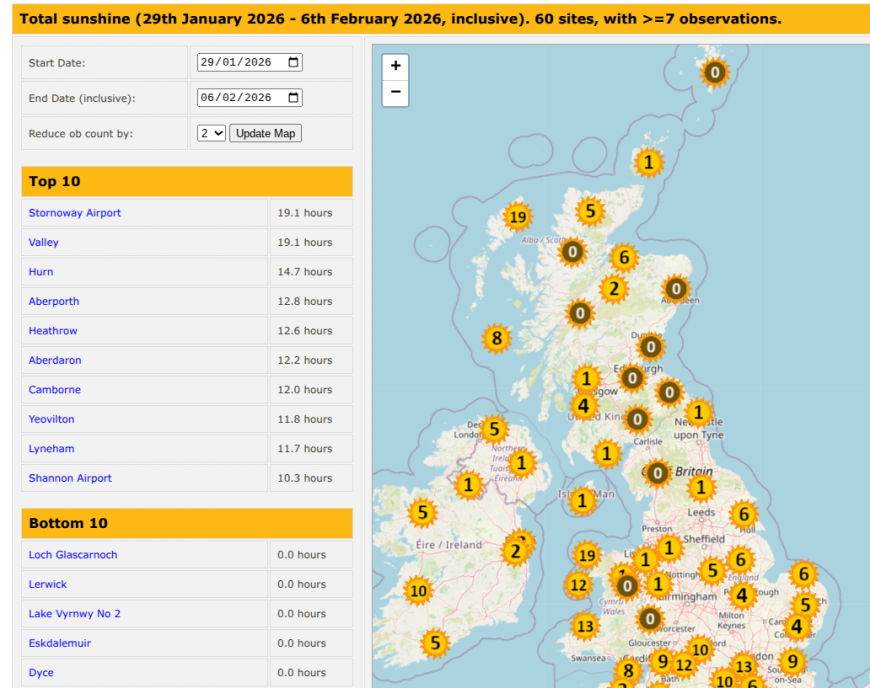Image resolution: width=870 pixels, height=688 pixels.
Task: Click the sun marker showing 10 in southwest Ireland
Action: point(418,591)
